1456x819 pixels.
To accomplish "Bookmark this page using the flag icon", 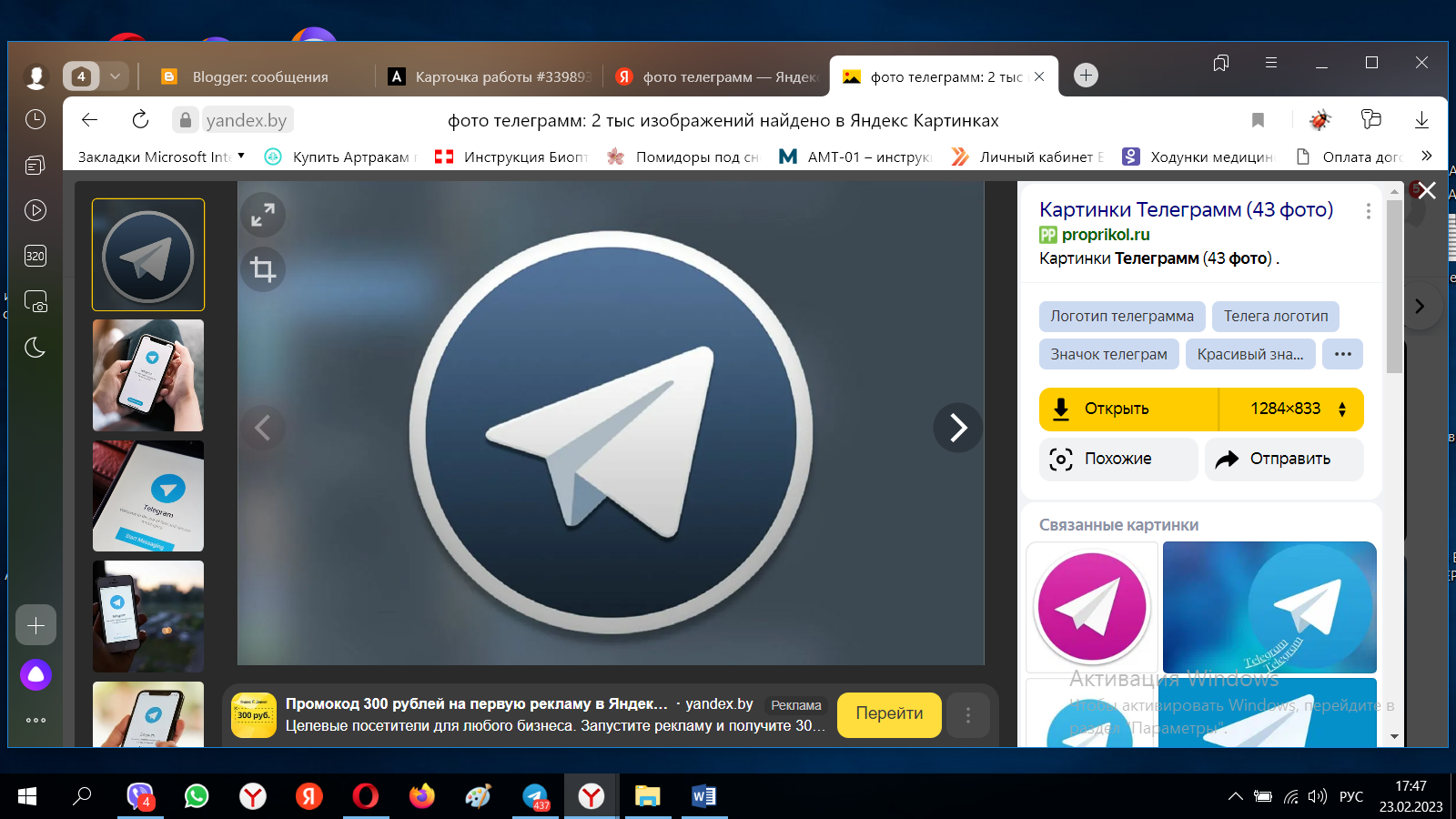I will point(1258,120).
